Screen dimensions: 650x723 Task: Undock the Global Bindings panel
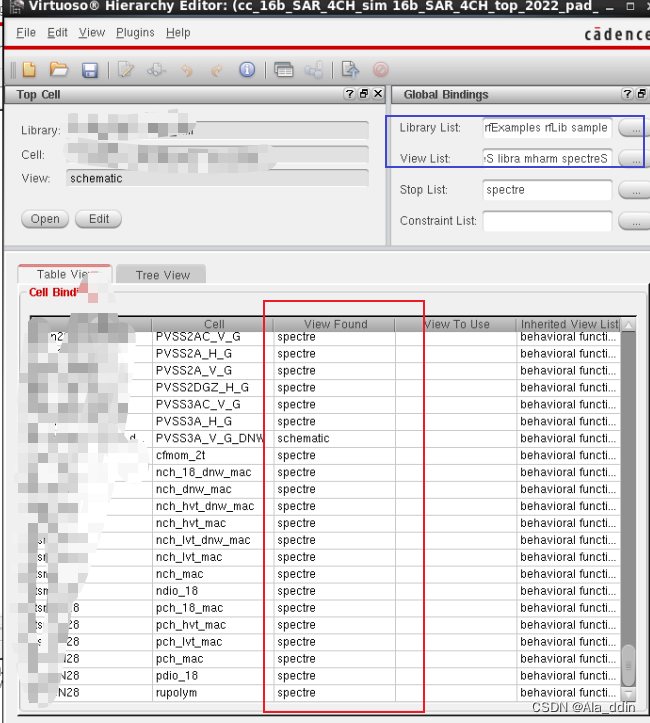(641, 94)
